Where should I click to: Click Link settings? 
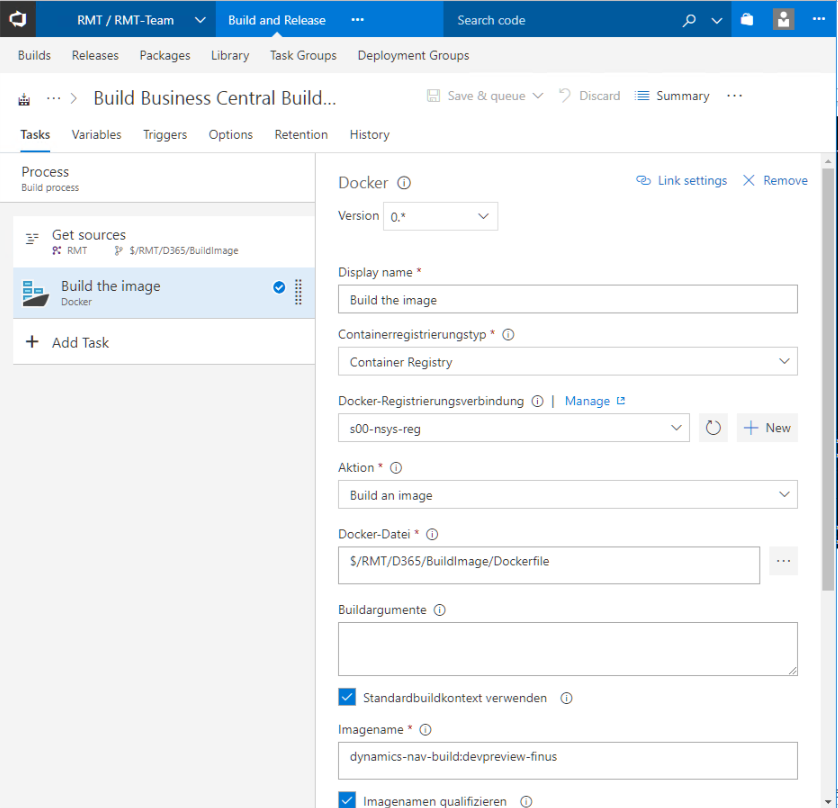(681, 181)
